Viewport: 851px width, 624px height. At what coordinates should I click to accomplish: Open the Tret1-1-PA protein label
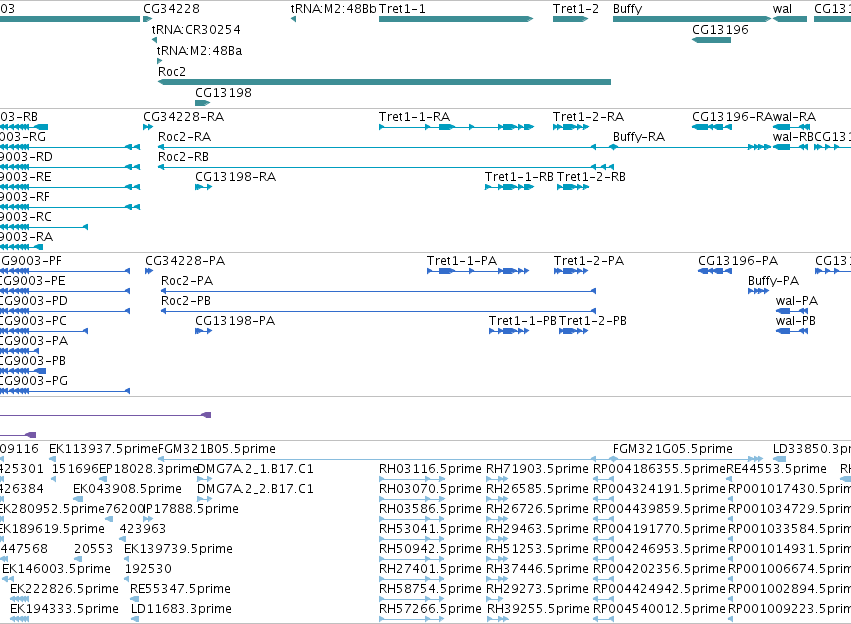coord(462,261)
